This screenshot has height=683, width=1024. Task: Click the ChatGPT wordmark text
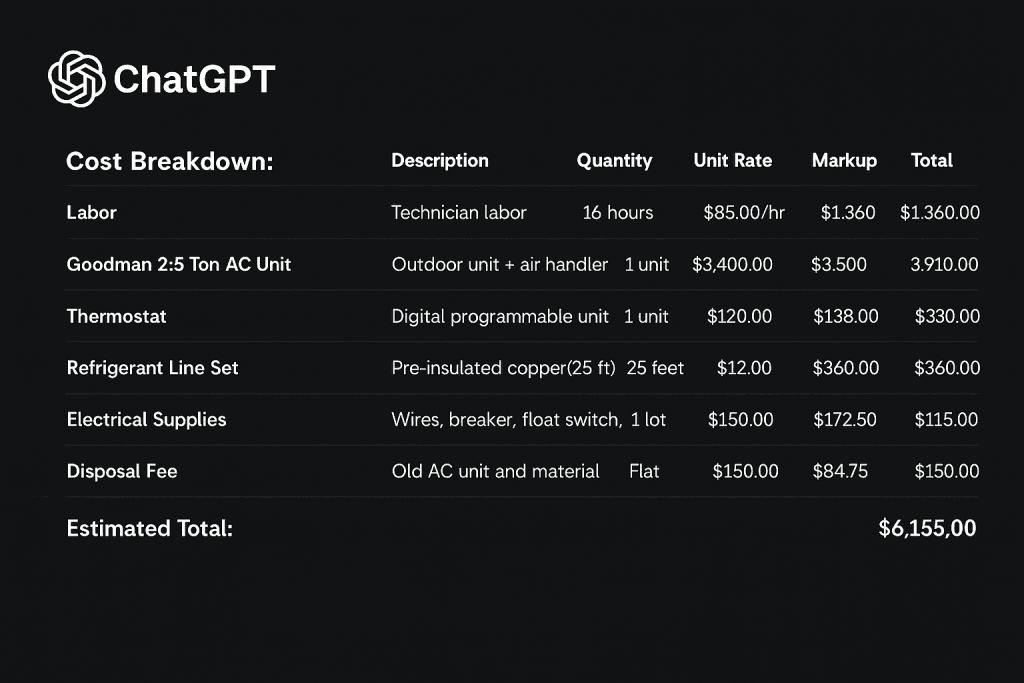(x=194, y=80)
